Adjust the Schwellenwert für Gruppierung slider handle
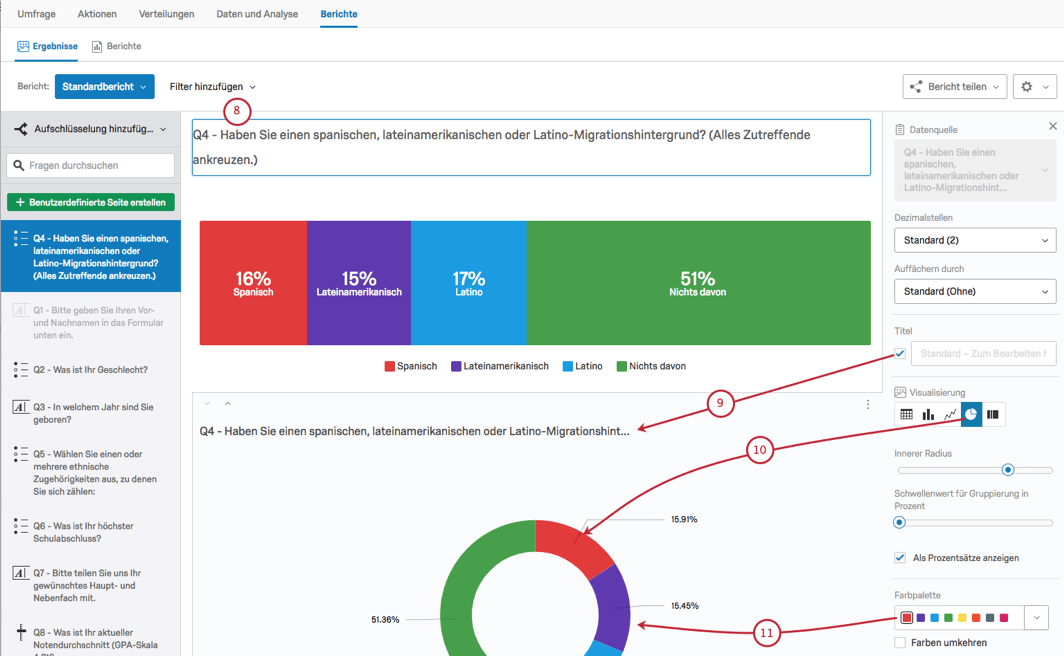The image size is (1064, 656). coord(899,522)
